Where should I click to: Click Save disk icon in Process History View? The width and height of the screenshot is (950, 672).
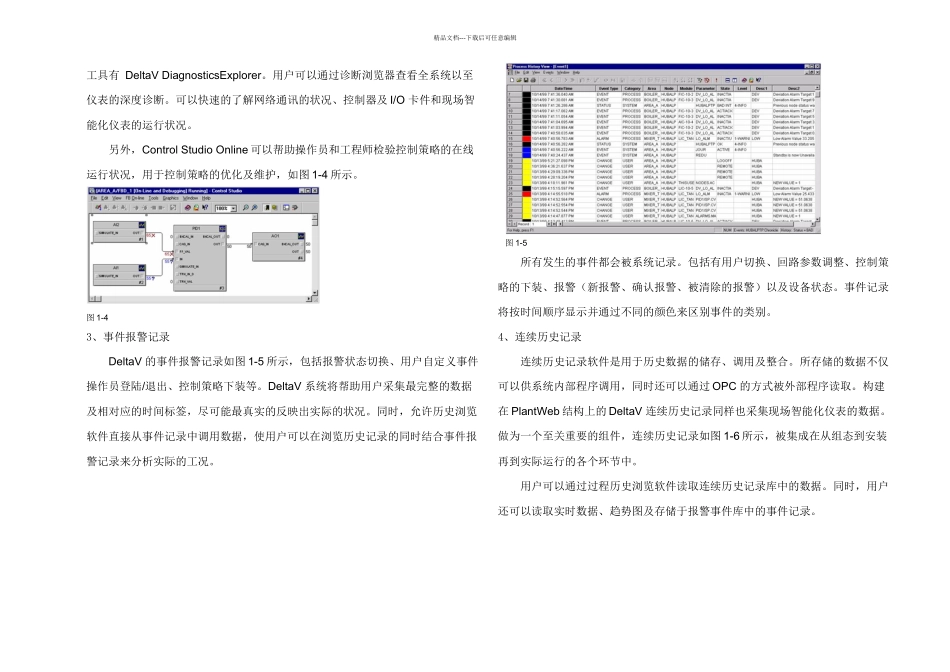tap(526, 80)
